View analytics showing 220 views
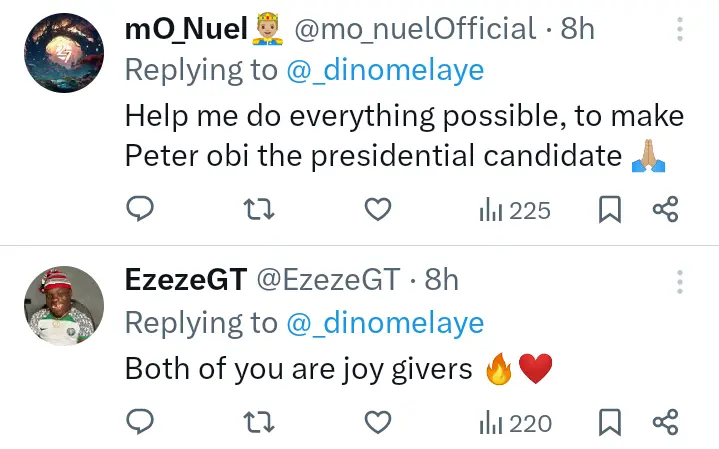This screenshot has height=449, width=719. click(515, 424)
